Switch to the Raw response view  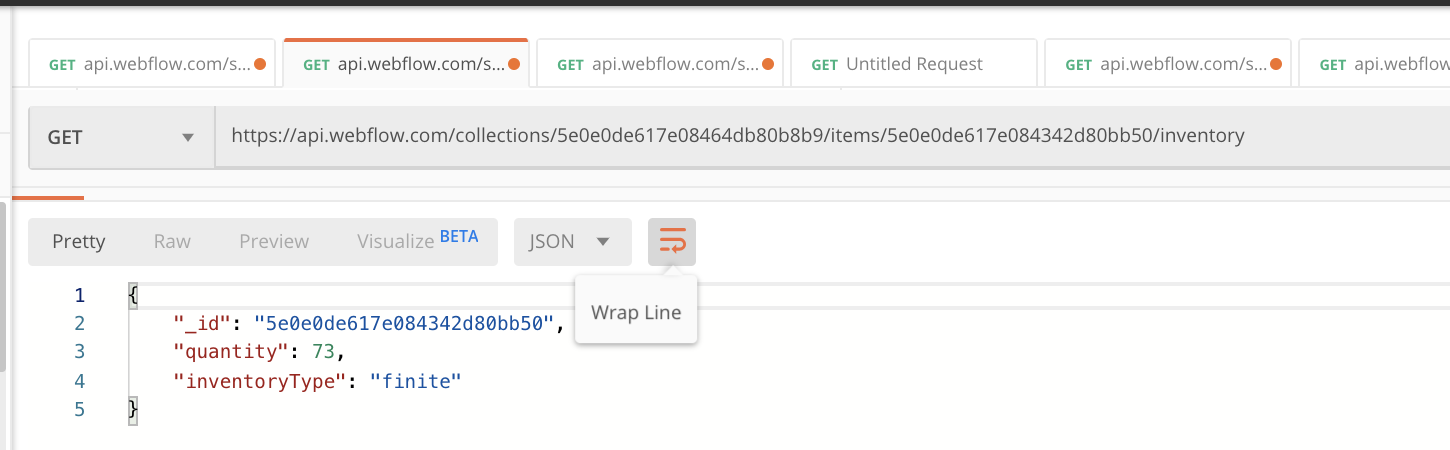click(172, 242)
